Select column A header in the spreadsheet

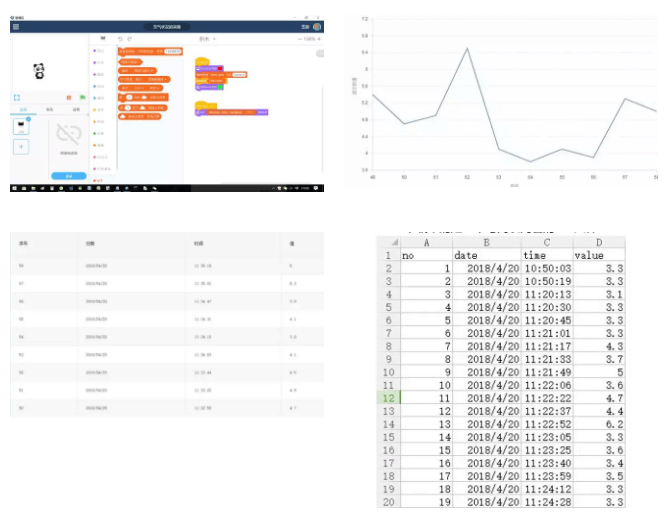pos(426,242)
